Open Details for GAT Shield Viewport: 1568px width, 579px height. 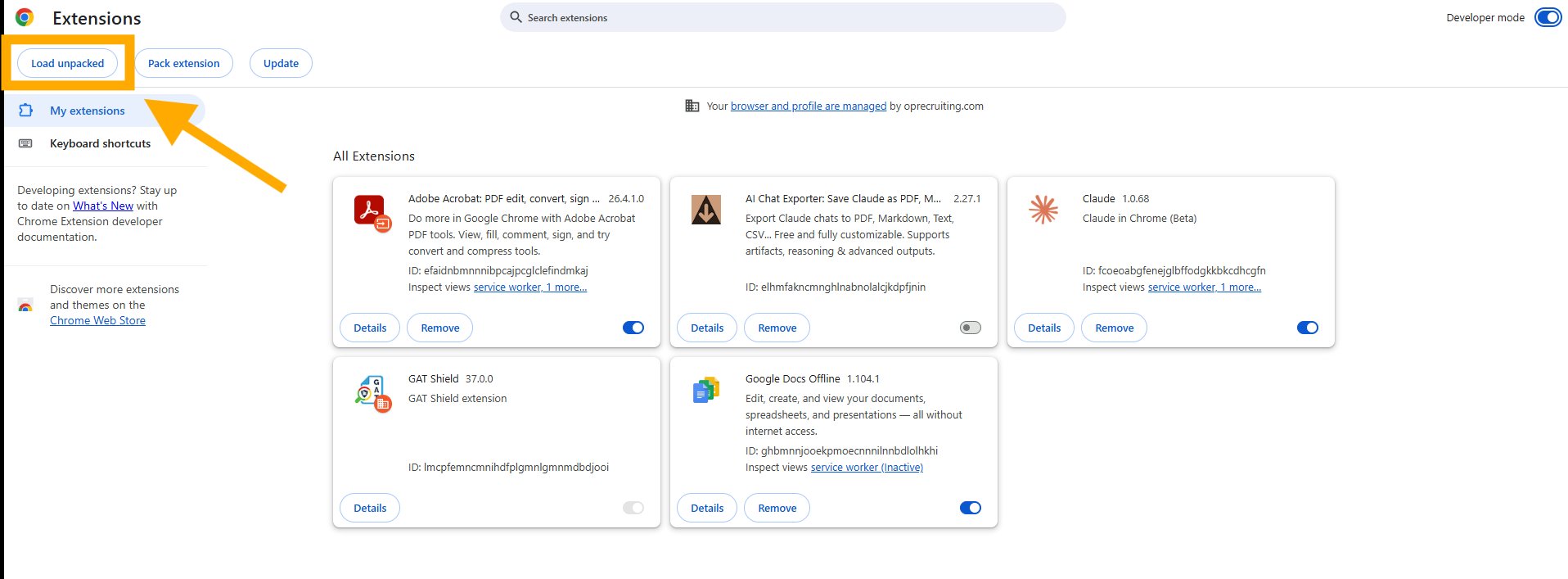pyautogui.click(x=370, y=508)
